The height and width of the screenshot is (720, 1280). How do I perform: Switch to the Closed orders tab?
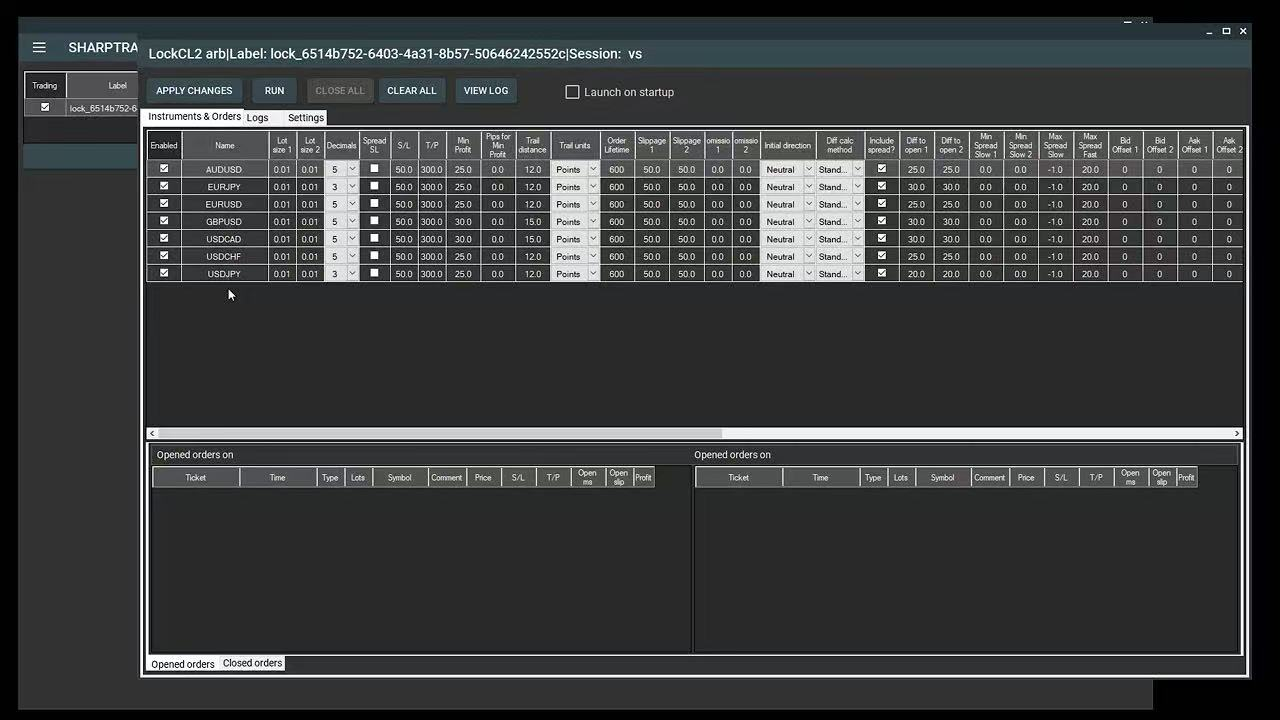[252, 663]
